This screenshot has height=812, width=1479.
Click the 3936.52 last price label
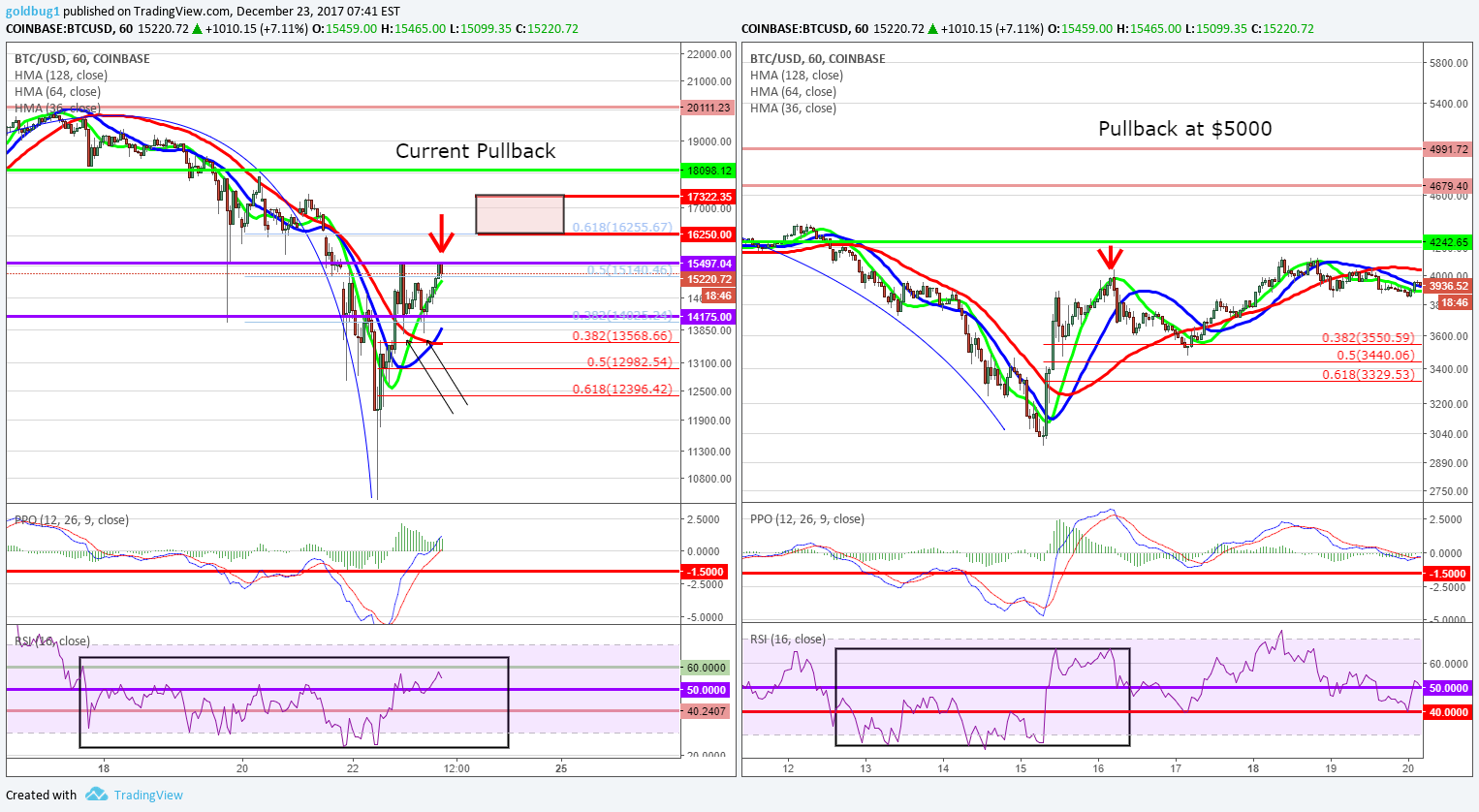(x=1448, y=287)
